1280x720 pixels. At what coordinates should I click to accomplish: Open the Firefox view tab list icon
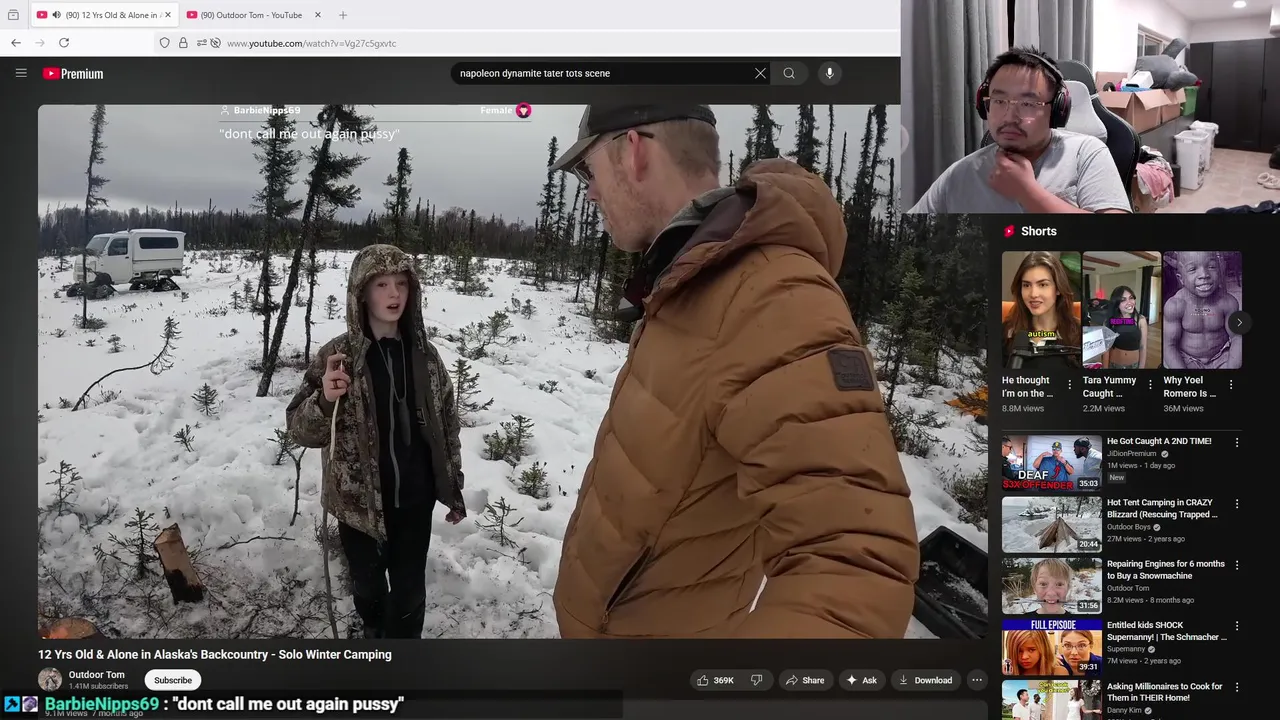(13, 15)
